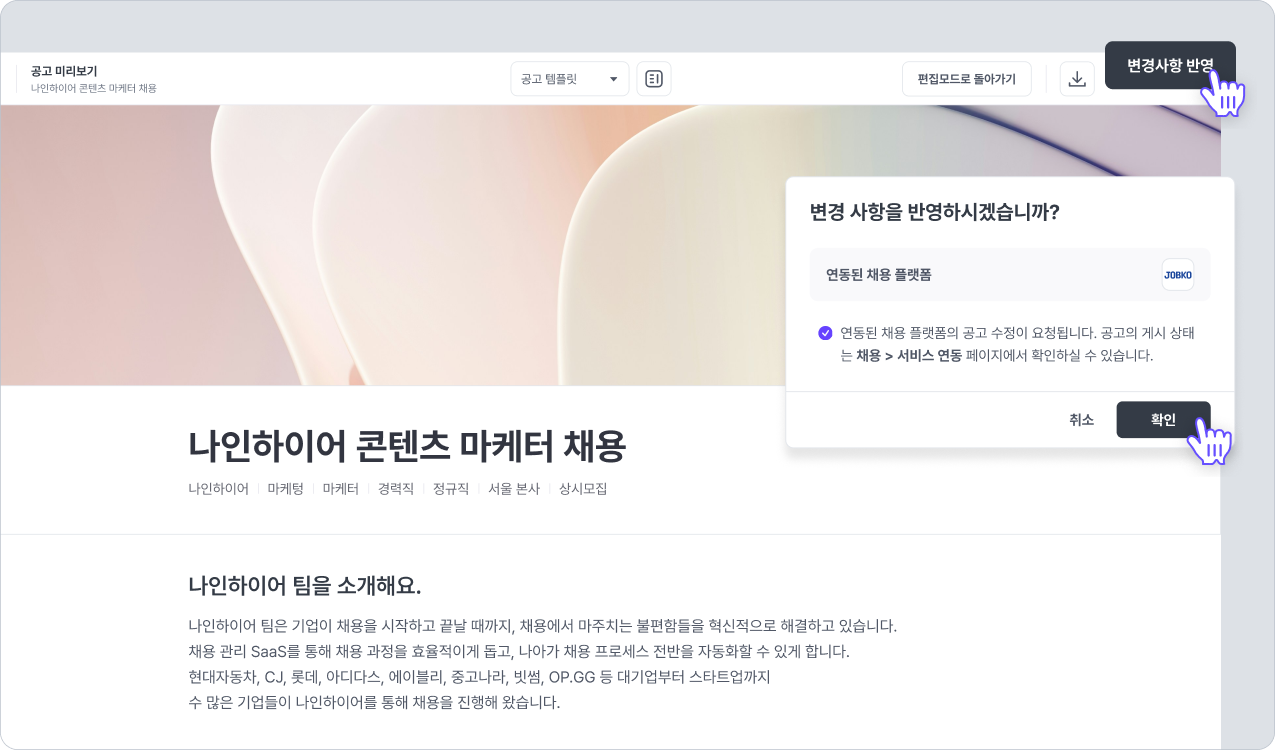This screenshot has width=1275, height=750.
Task: Click the 상시모집 tag
Action: (583, 489)
